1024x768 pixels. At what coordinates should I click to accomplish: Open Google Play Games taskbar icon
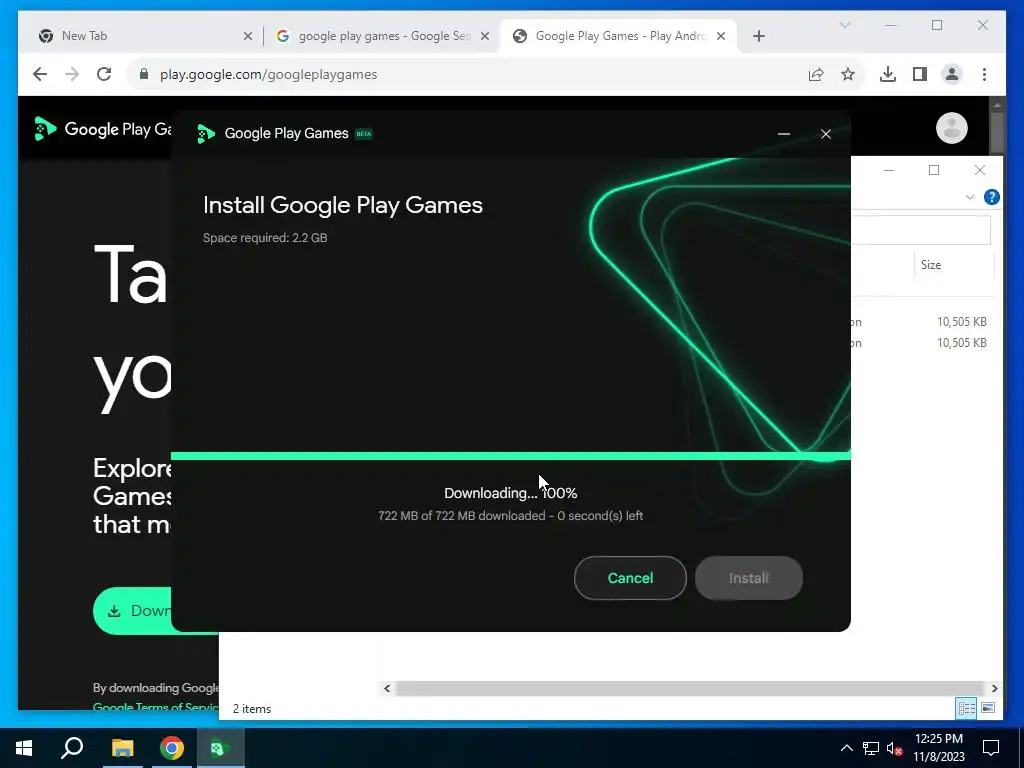220,748
